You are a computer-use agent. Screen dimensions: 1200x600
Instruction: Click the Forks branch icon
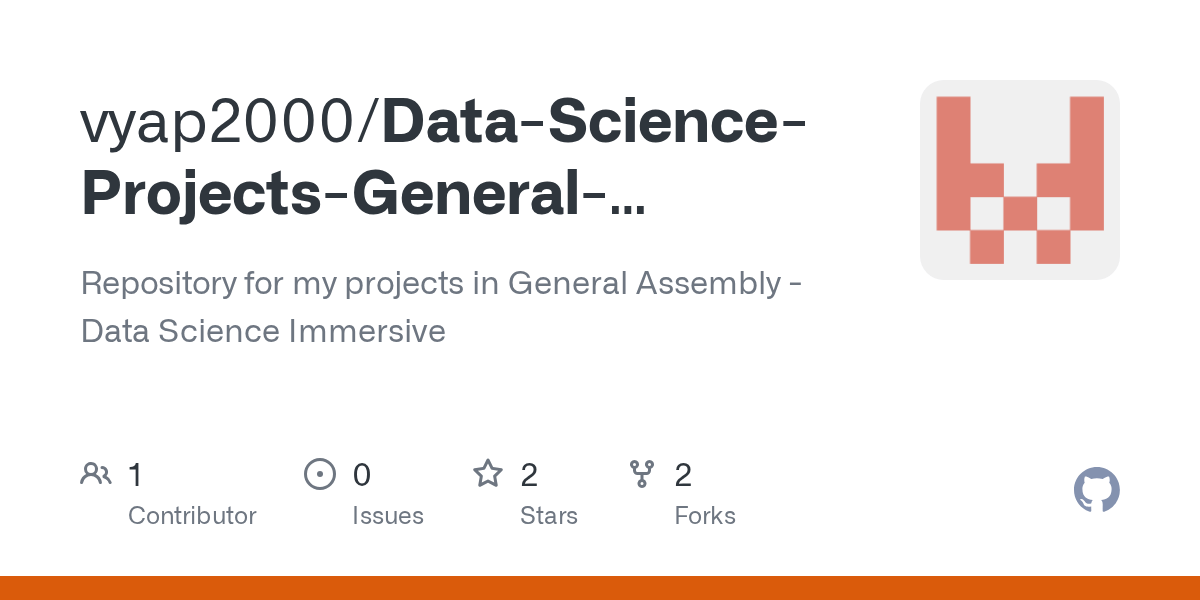click(x=642, y=474)
